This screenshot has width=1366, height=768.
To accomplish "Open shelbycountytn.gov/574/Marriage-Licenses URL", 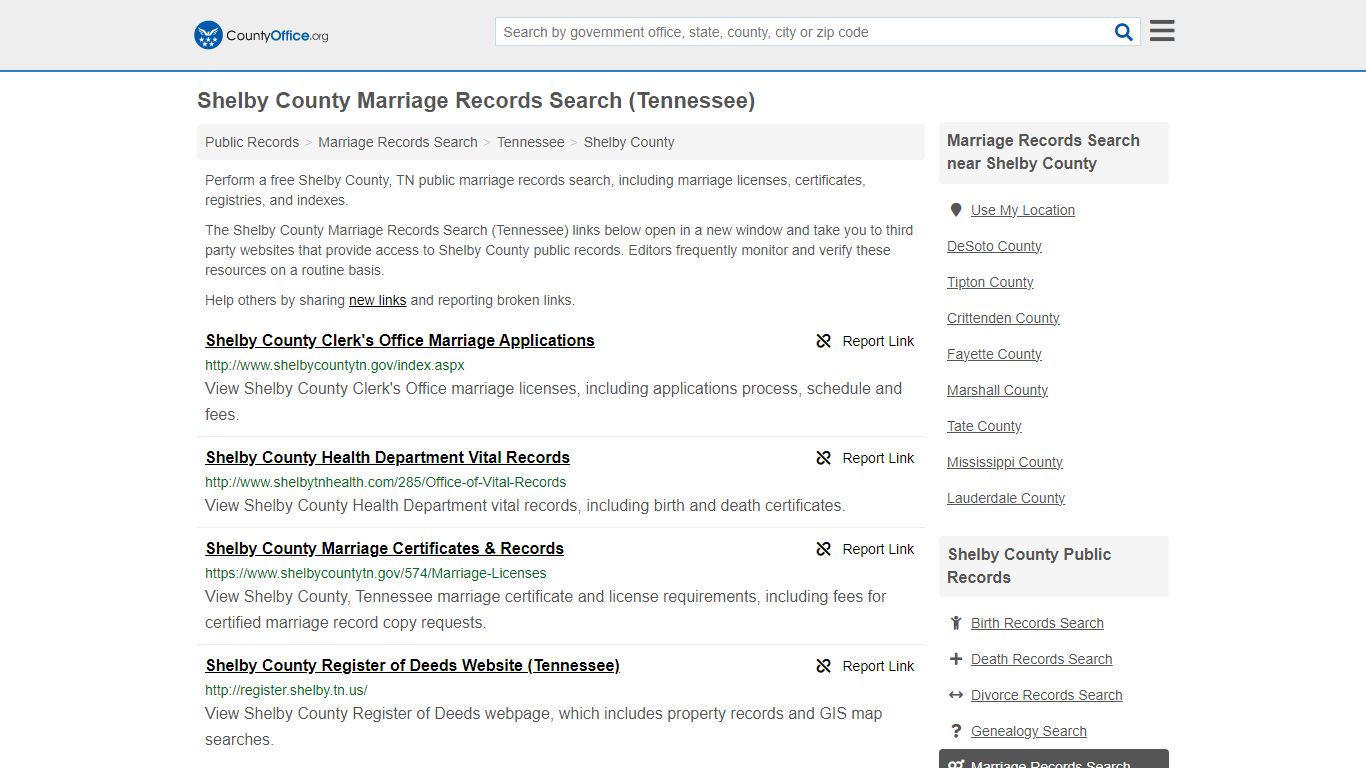I will tap(376, 573).
